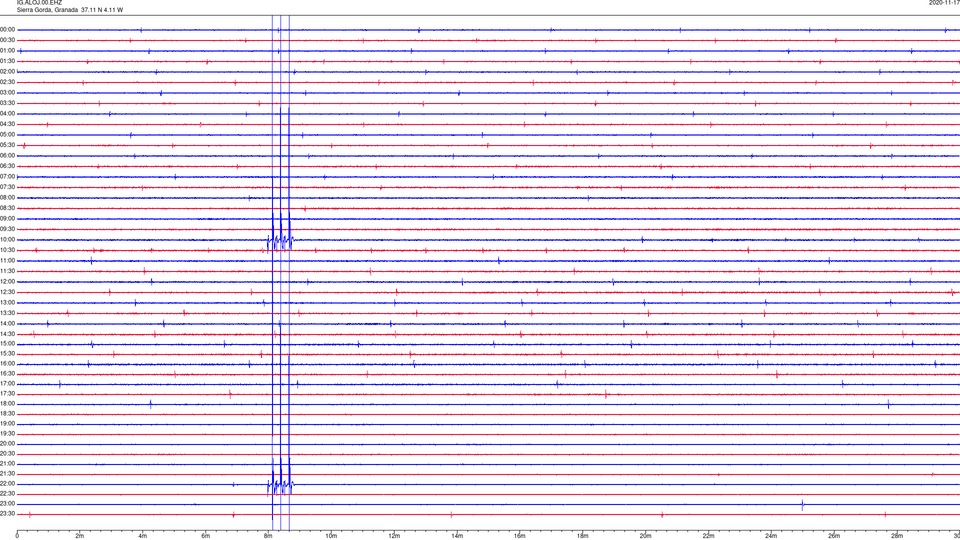Pick the 18m minute axis label
This screenshot has width=960, height=540.
(582, 536)
